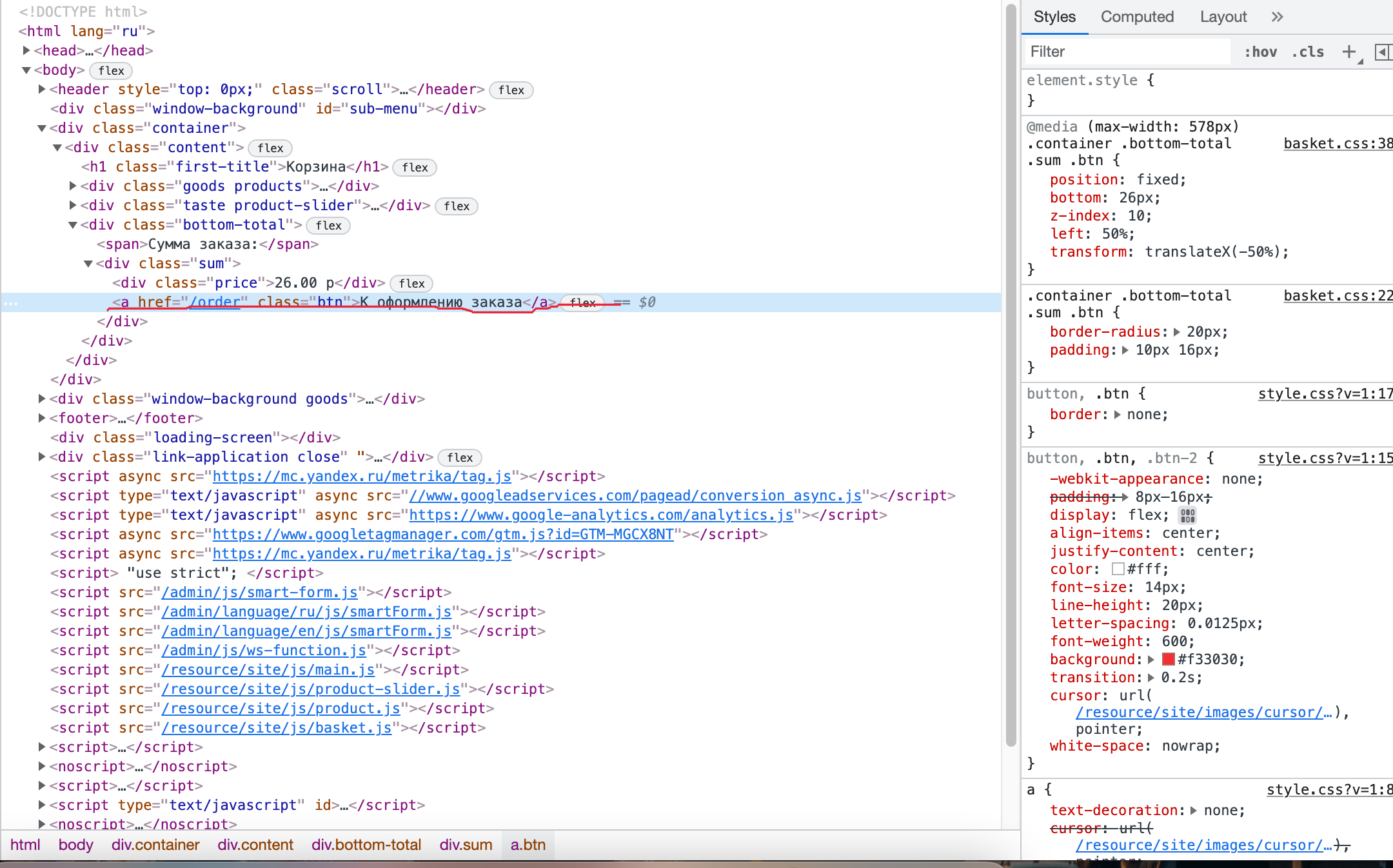Toggle the flex badge on link-application close div

pyautogui.click(x=460, y=457)
